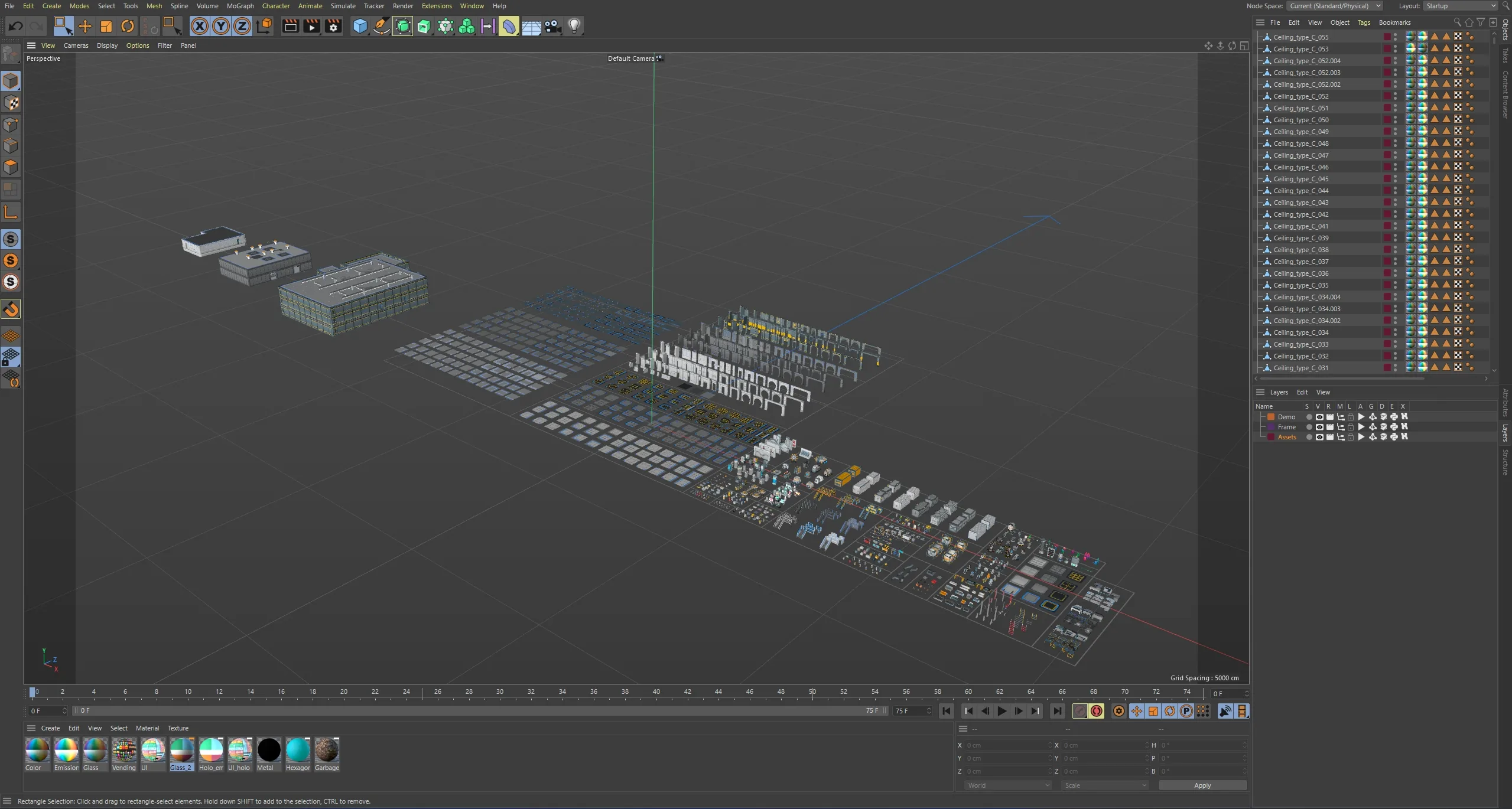Image resolution: width=1512 pixels, height=809 pixels.
Task: Select the Rotate tool in top toolbar
Action: [x=128, y=26]
